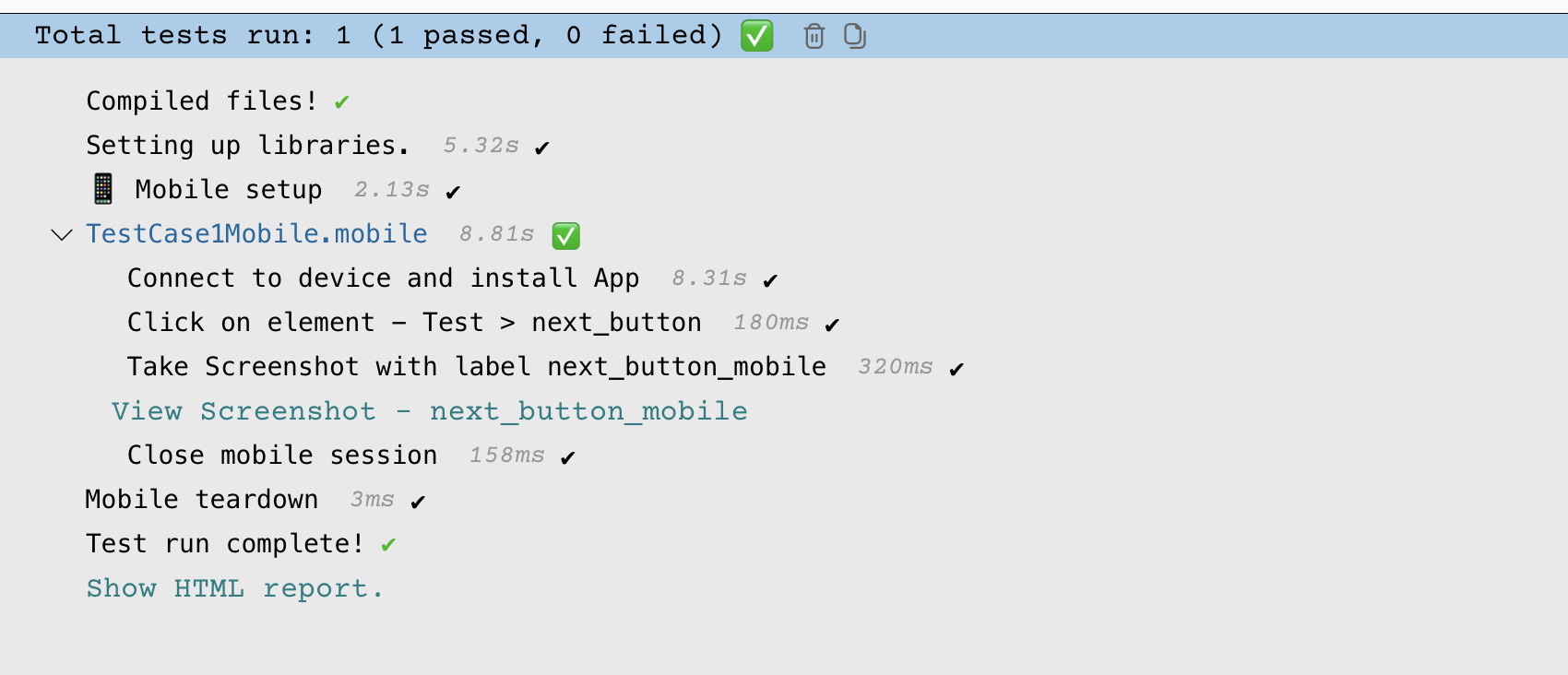Click green tick next to Test run complete
The width and height of the screenshot is (1568, 675).
tap(388, 545)
